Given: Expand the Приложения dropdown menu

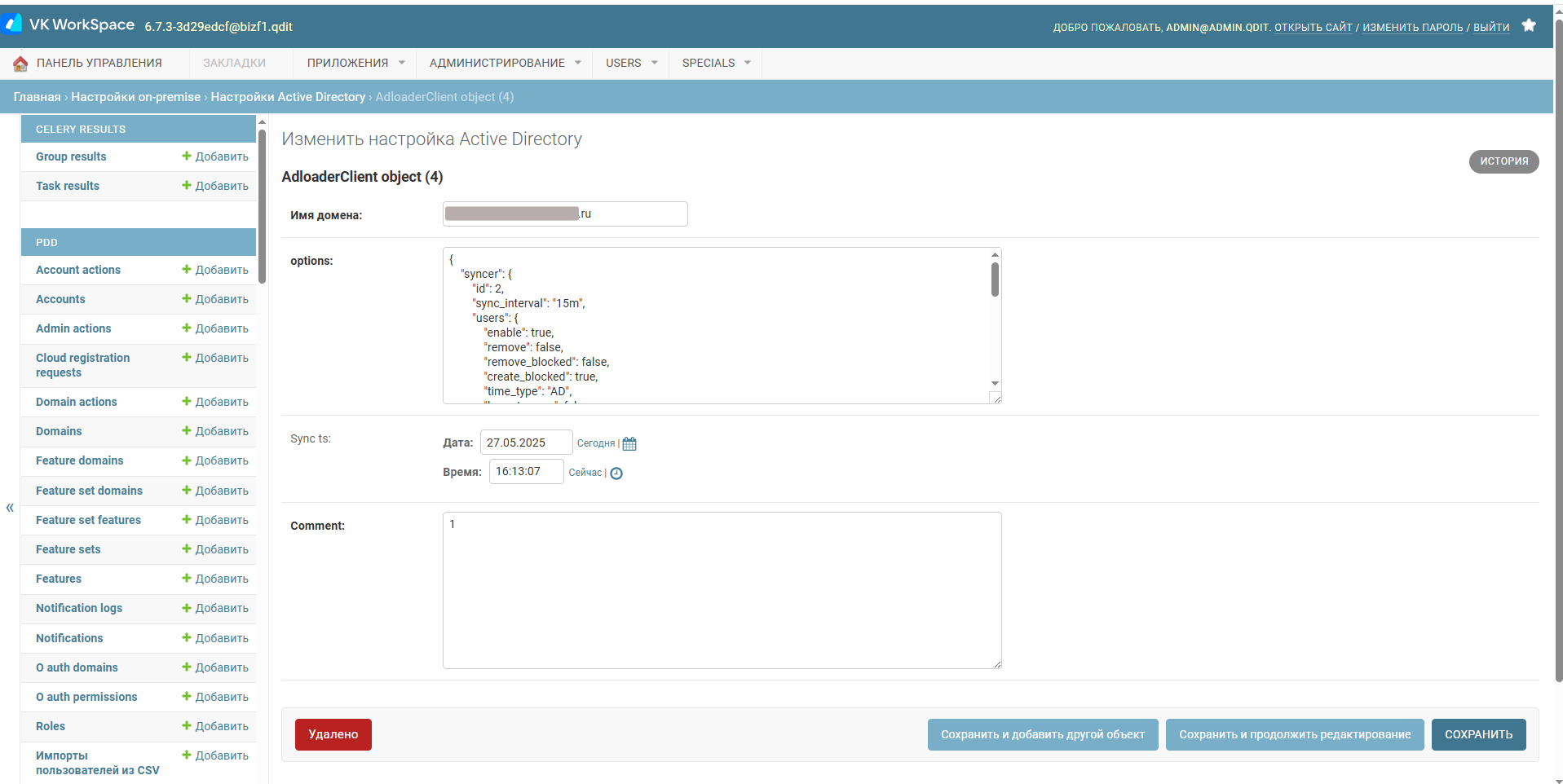Looking at the screenshot, I should 355,63.
